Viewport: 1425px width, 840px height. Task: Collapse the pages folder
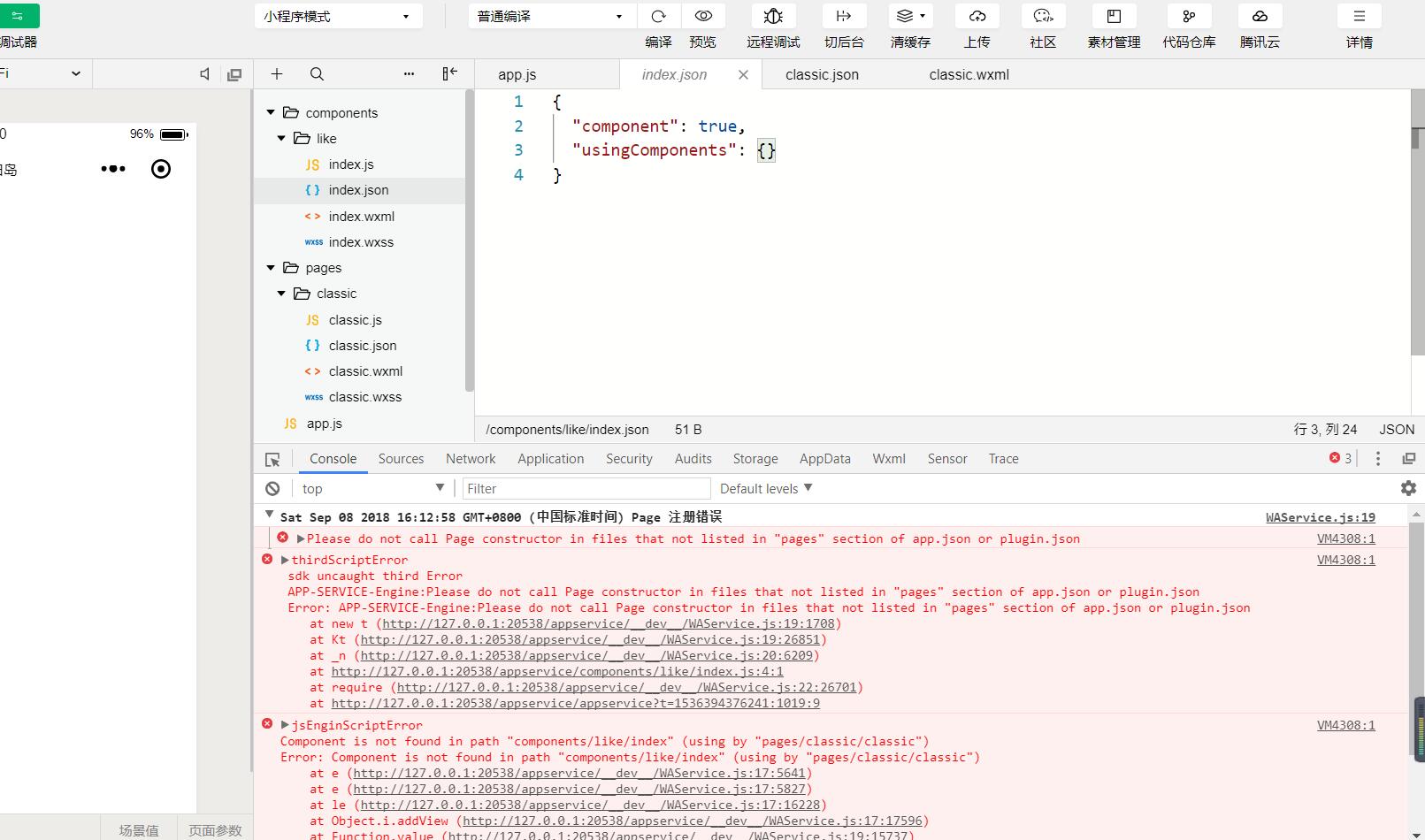click(x=271, y=268)
